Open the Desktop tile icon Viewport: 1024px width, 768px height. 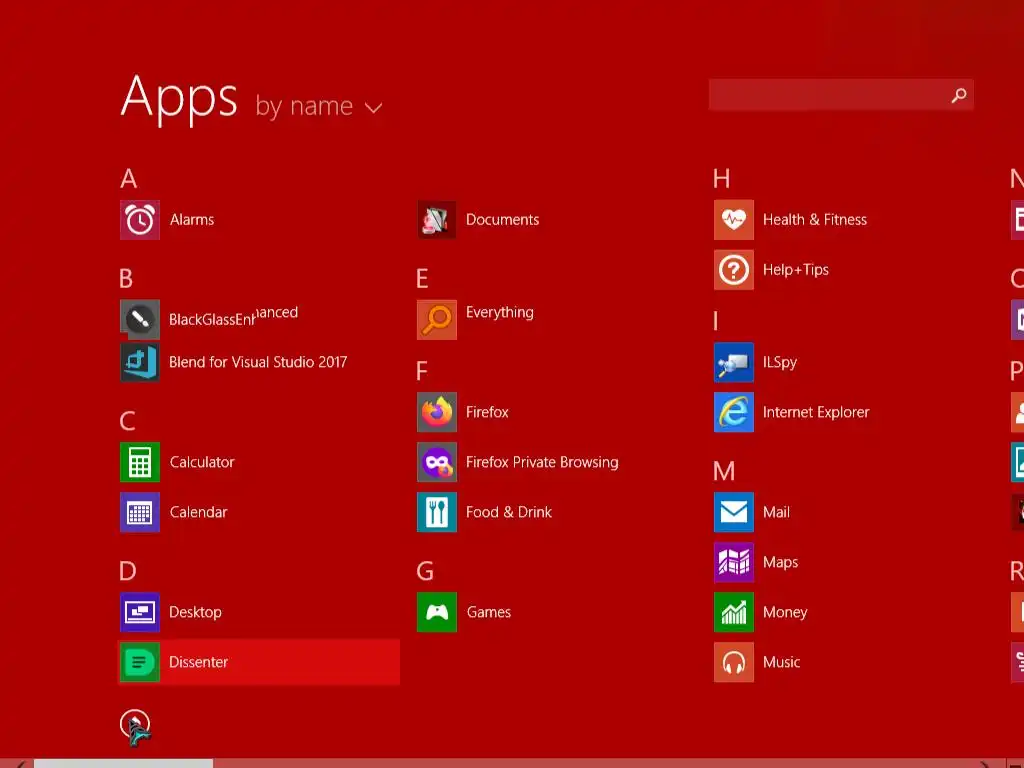pyautogui.click(x=140, y=612)
